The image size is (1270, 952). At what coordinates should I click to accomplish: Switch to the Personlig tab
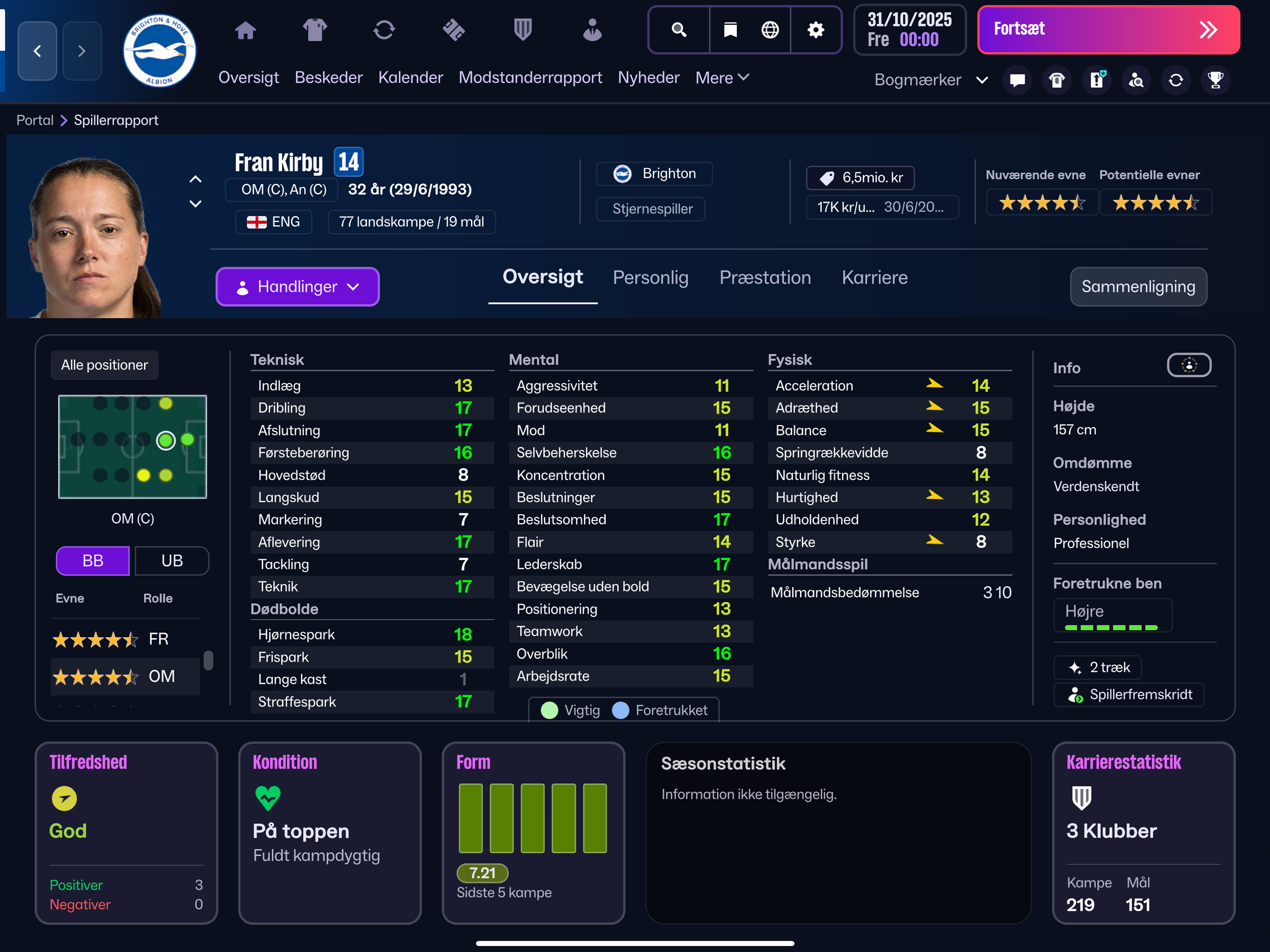pyautogui.click(x=651, y=278)
